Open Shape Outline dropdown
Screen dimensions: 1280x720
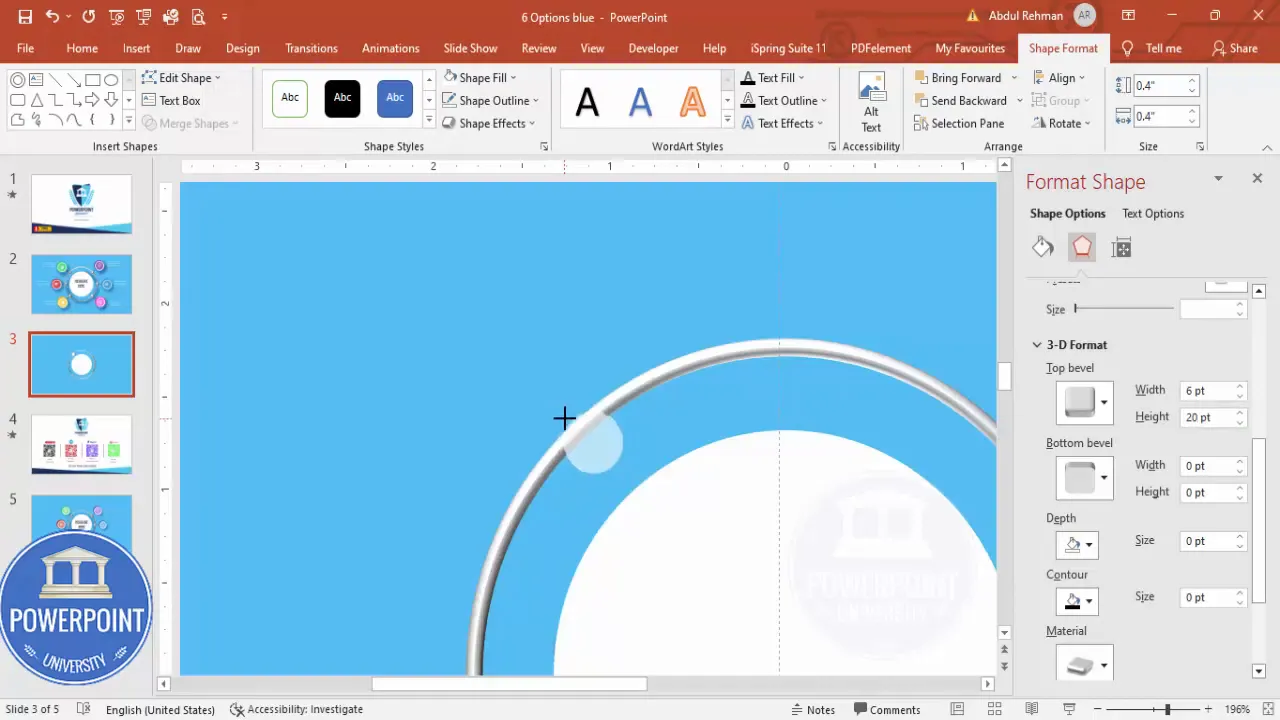click(x=490, y=100)
